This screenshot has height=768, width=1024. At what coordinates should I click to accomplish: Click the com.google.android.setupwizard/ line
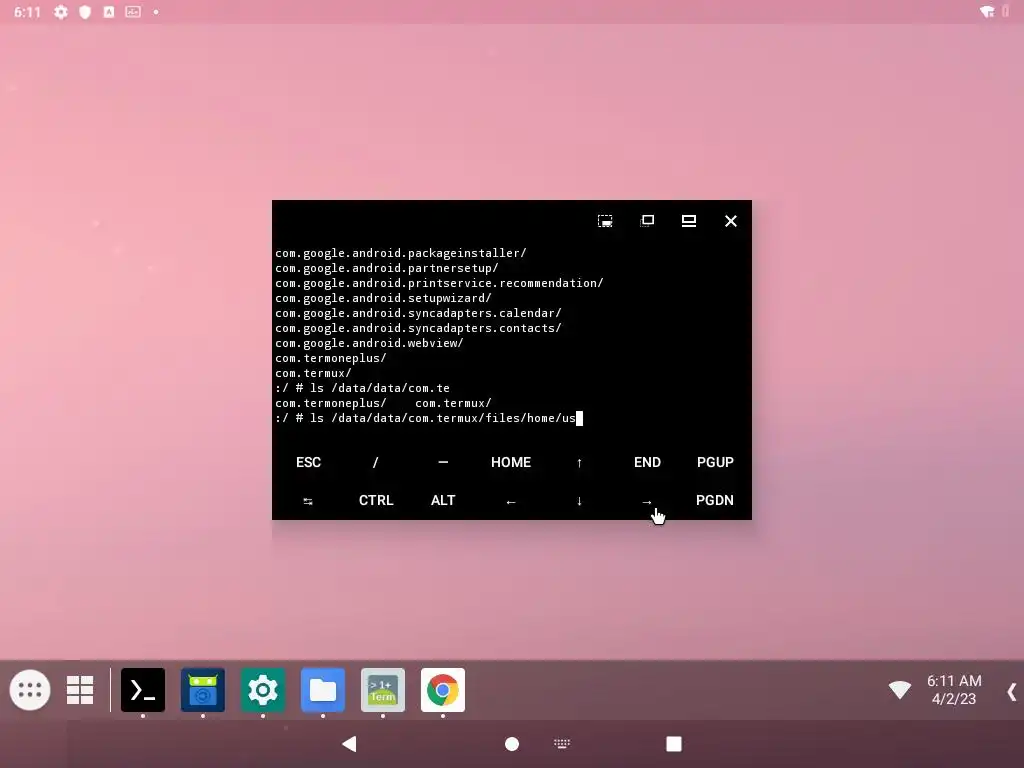click(383, 298)
